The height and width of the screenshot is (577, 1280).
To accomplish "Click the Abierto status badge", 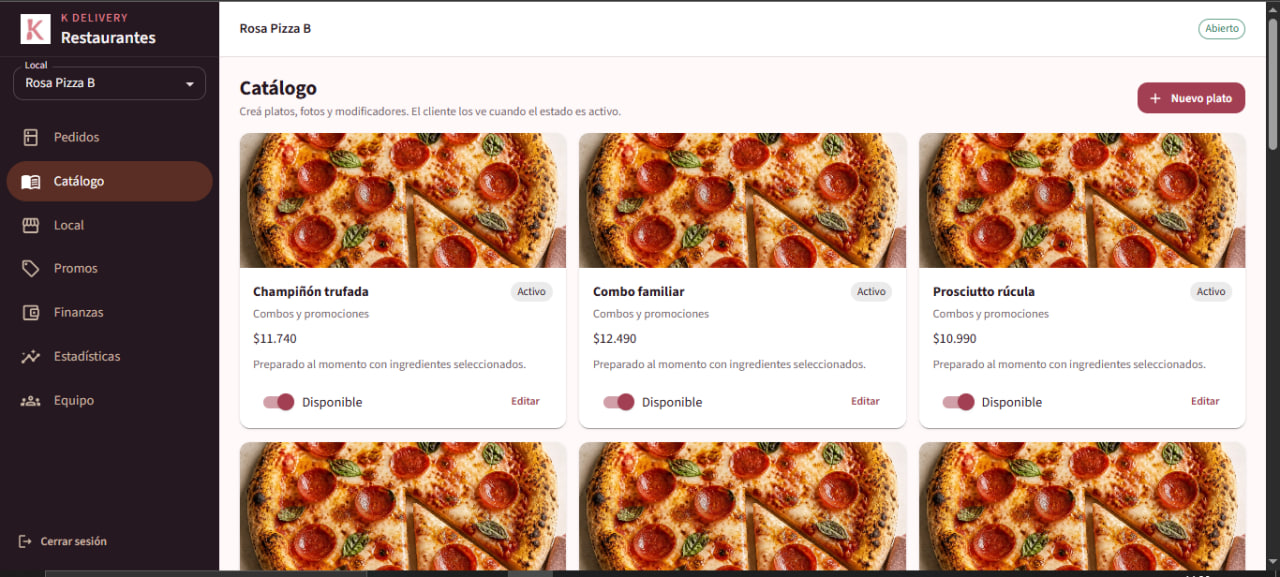I will point(1222,28).
